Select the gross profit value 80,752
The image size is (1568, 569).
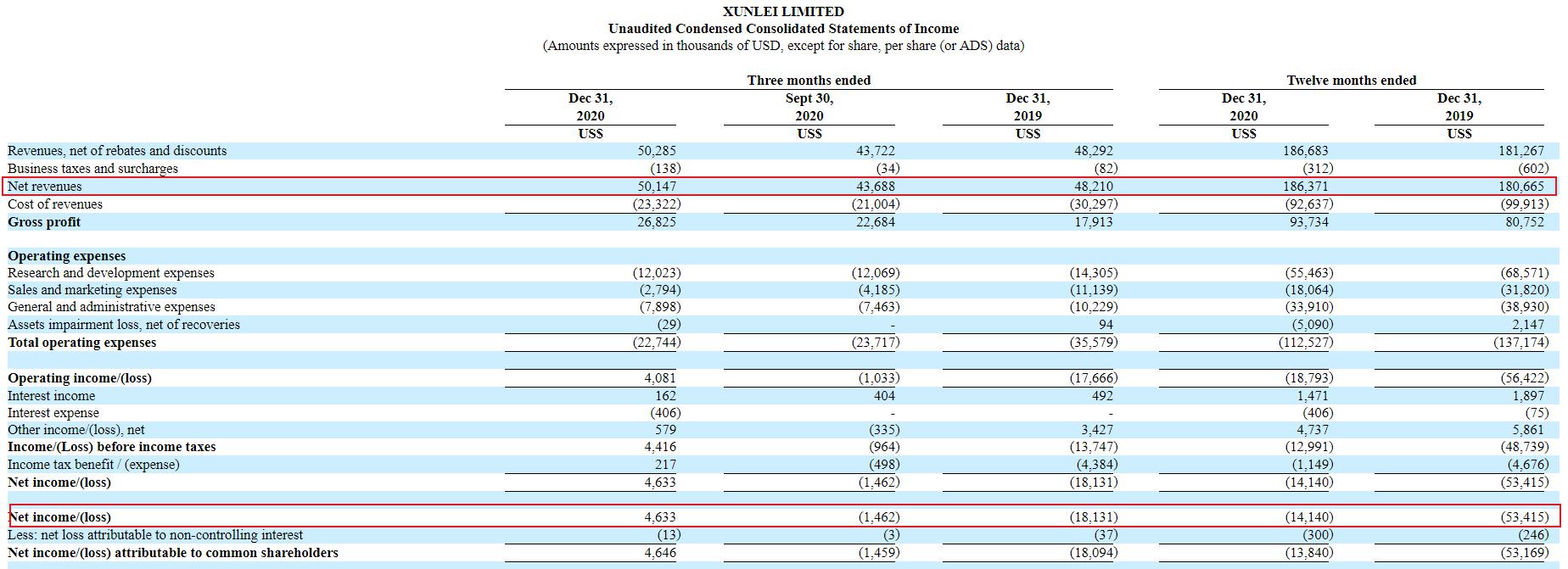(1525, 222)
